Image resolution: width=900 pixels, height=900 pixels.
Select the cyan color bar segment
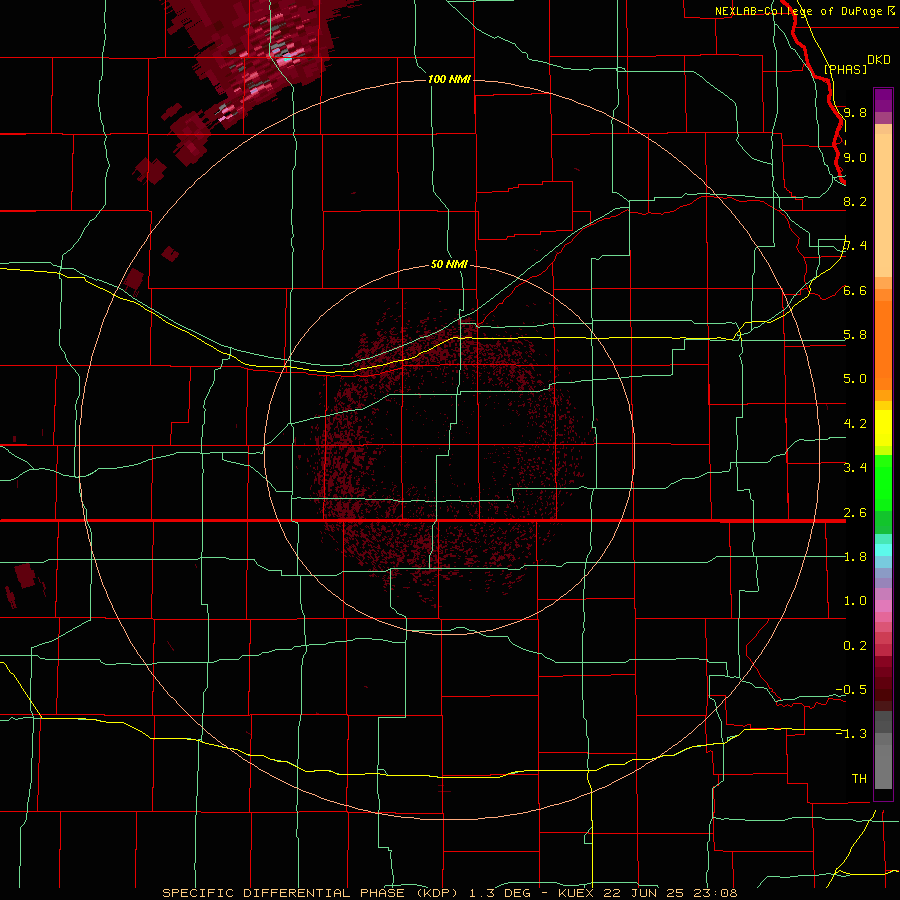pyautogui.click(x=883, y=550)
